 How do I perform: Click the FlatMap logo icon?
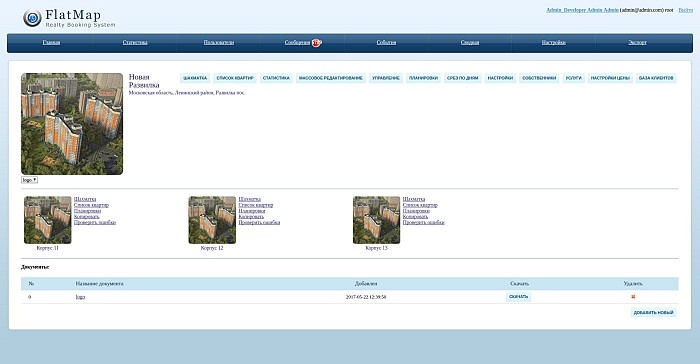click(32, 18)
